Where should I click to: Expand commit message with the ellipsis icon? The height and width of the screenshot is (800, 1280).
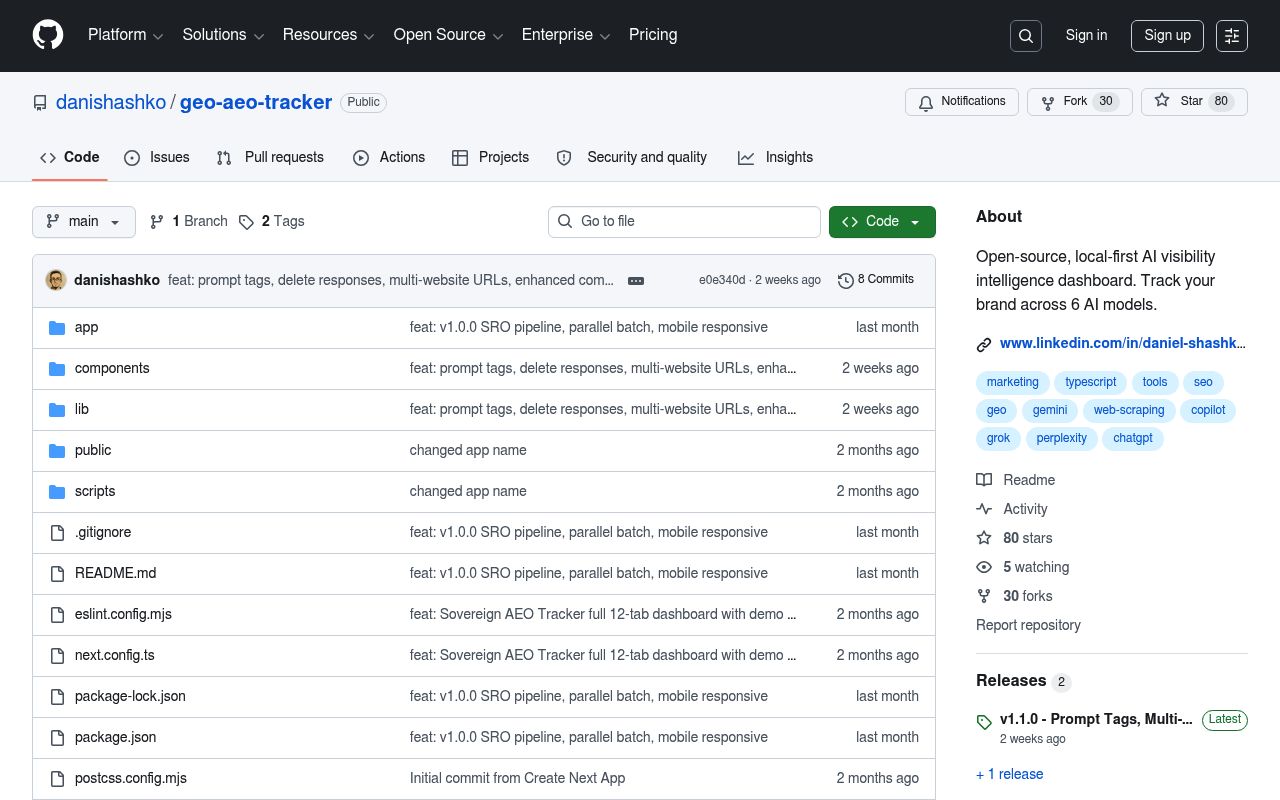(x=636, y=281)
